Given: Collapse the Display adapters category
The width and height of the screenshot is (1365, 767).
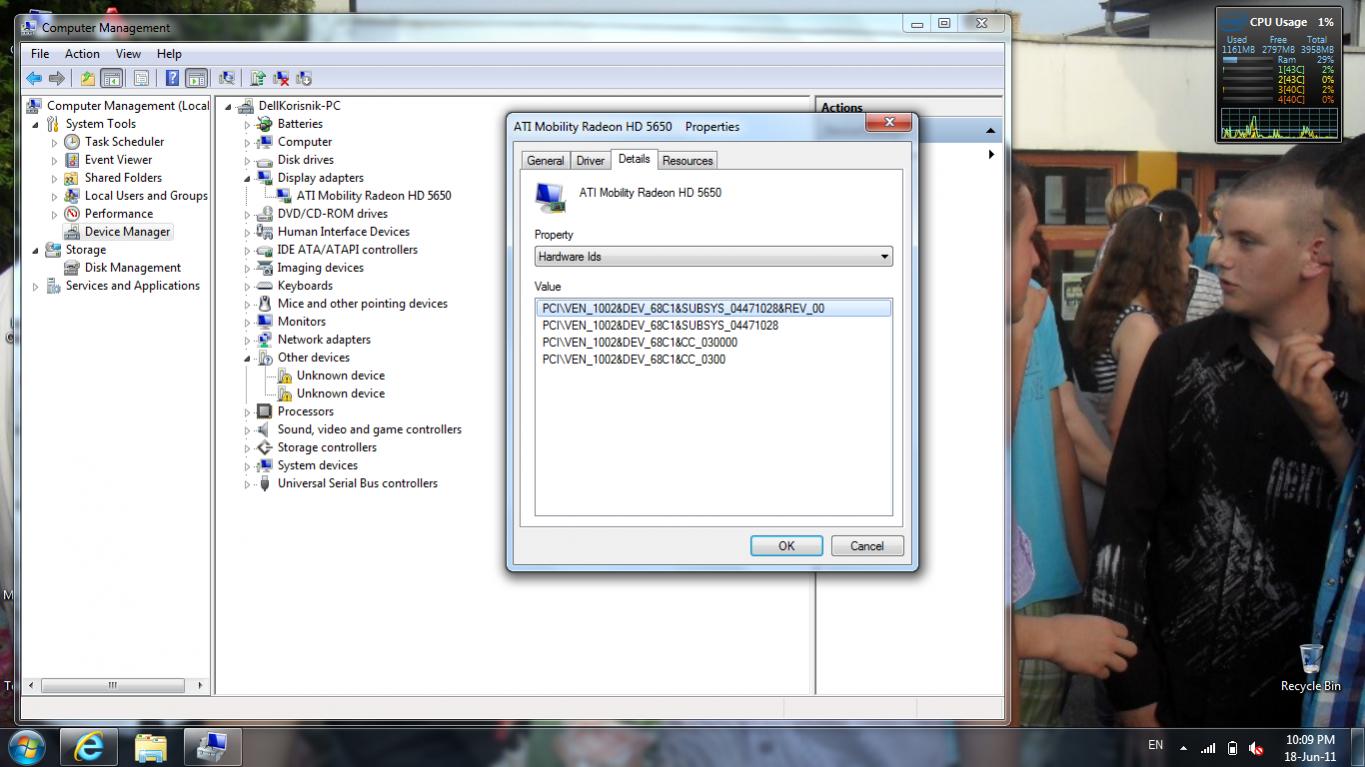Looking at the screenshot, I should point(247,179).
